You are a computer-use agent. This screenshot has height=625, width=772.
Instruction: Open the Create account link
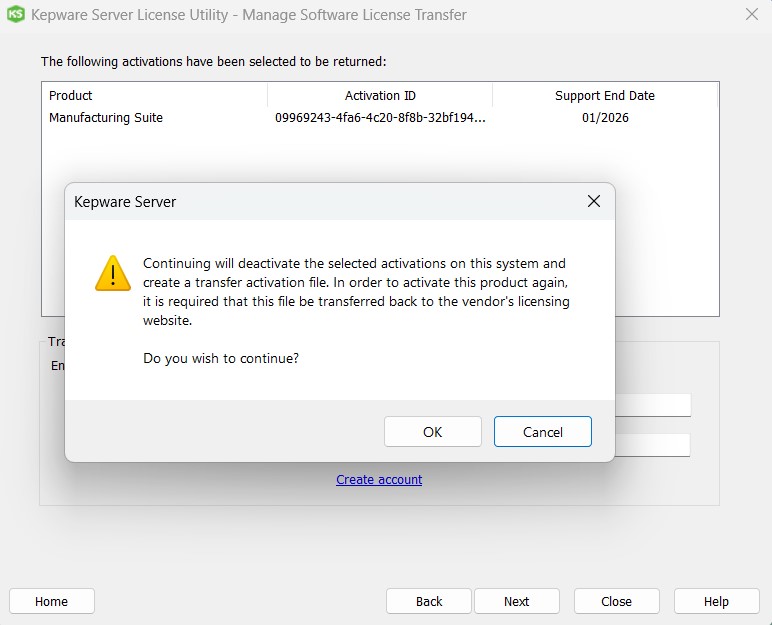[x=379, y=480]
